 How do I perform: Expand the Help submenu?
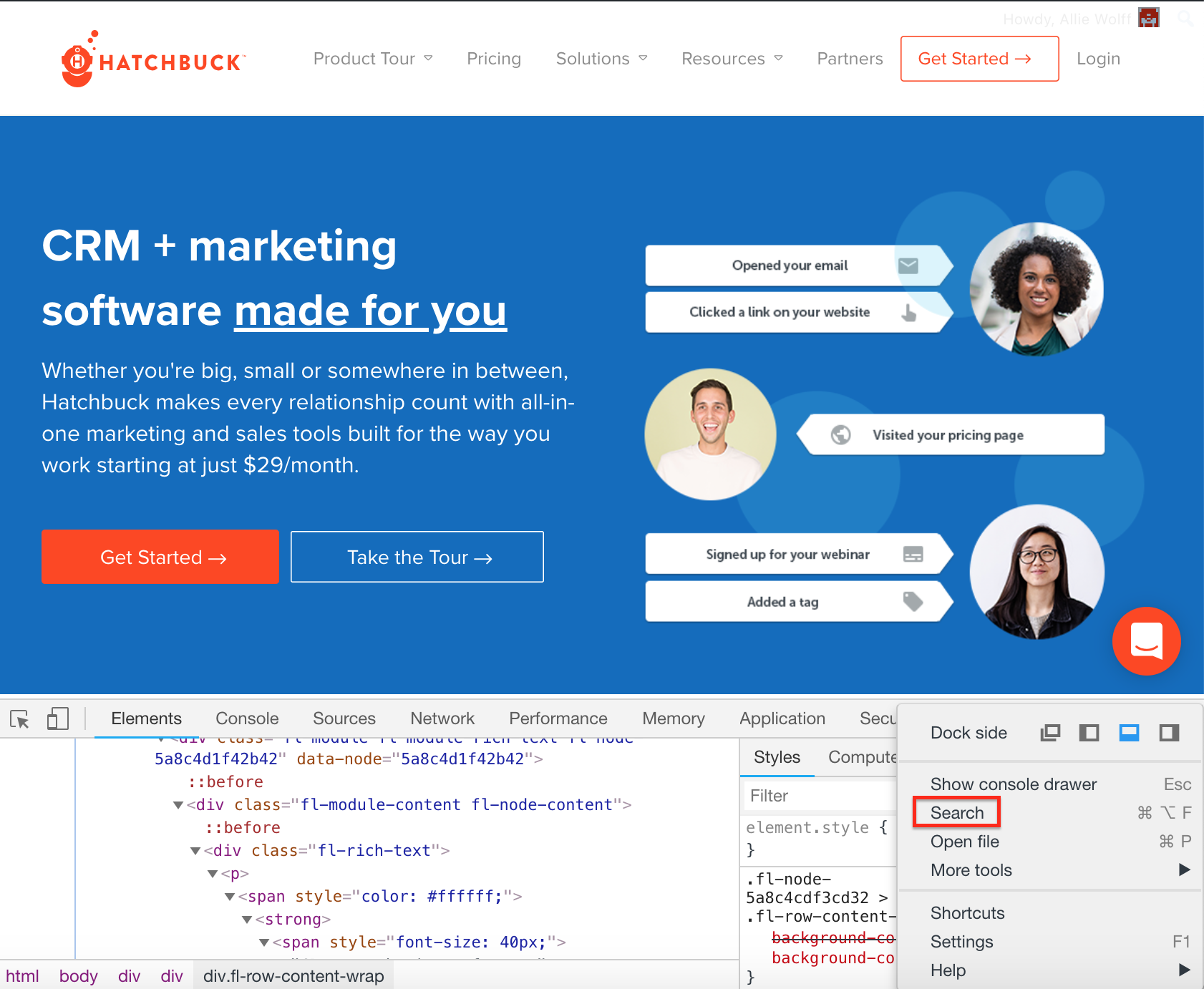click(1051, 970)
